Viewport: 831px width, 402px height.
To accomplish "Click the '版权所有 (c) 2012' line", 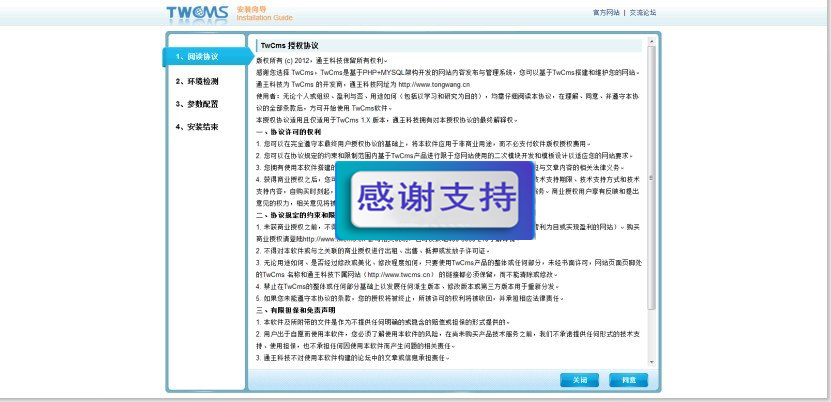I will pos(322,60).
